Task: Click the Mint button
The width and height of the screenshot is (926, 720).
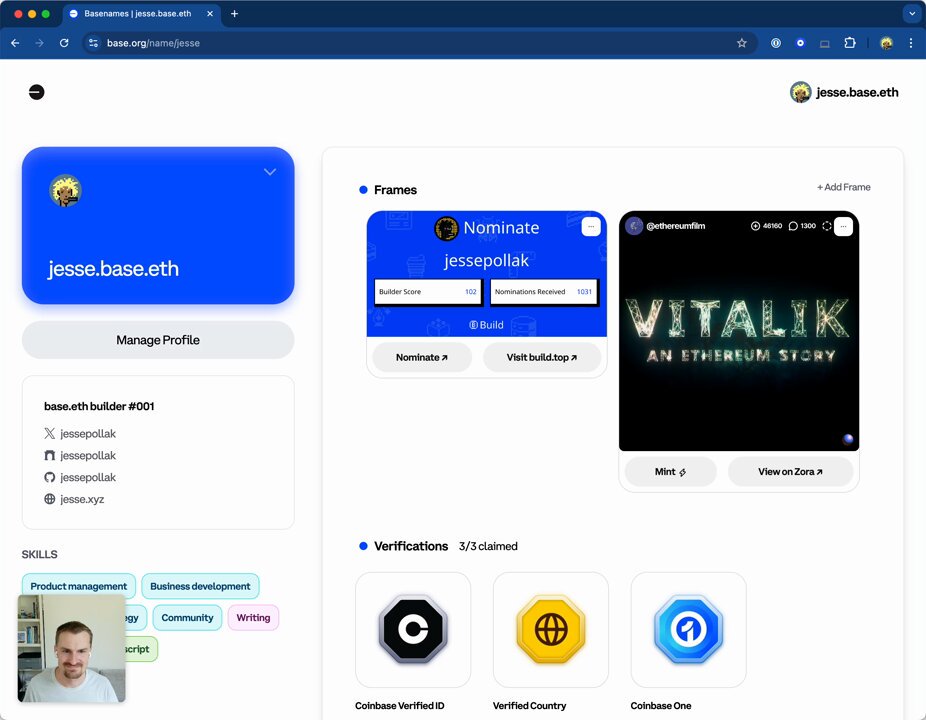Action: [670, 471]
